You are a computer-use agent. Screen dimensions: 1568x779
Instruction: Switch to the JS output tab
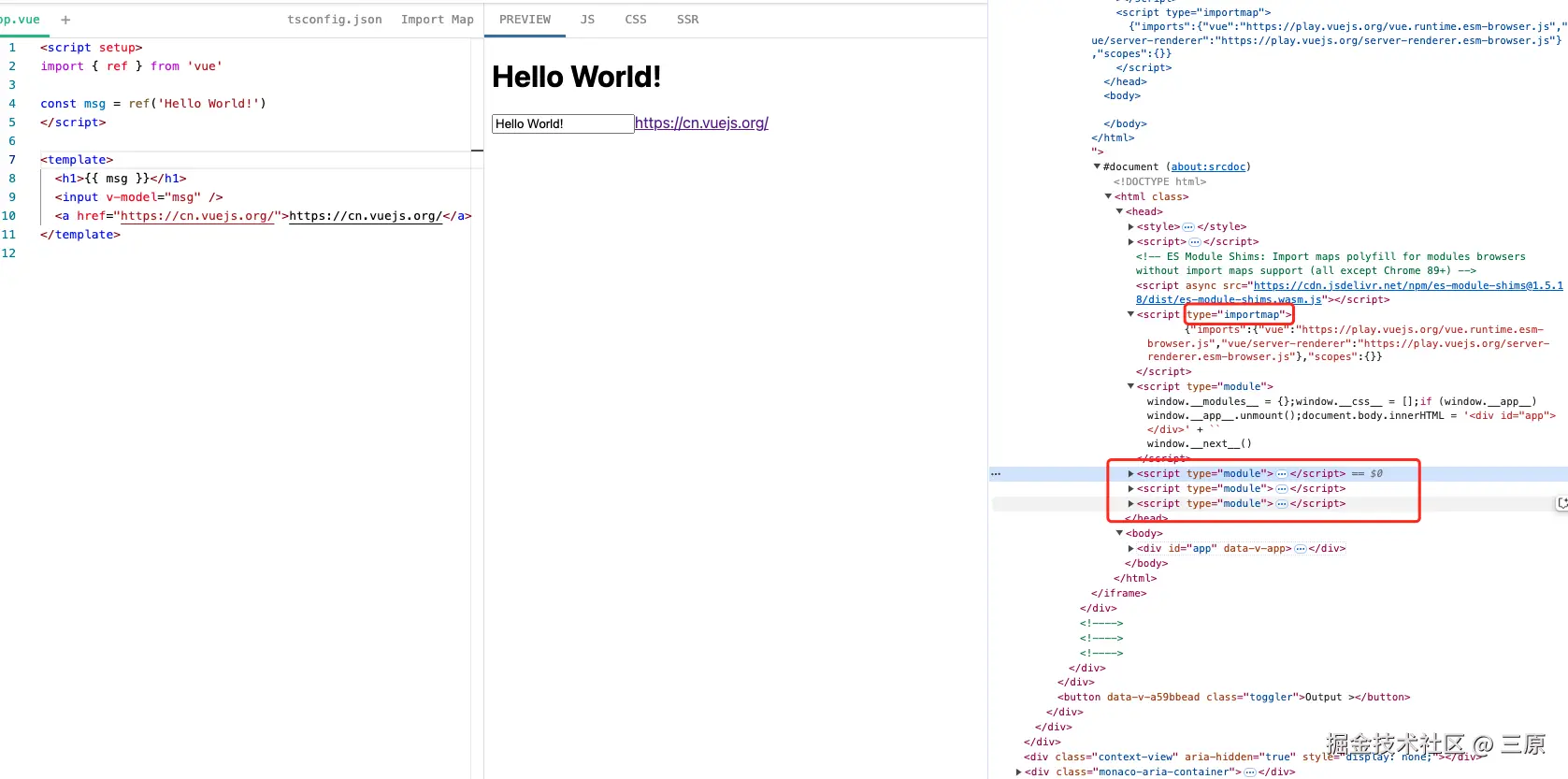coord(587,20)
